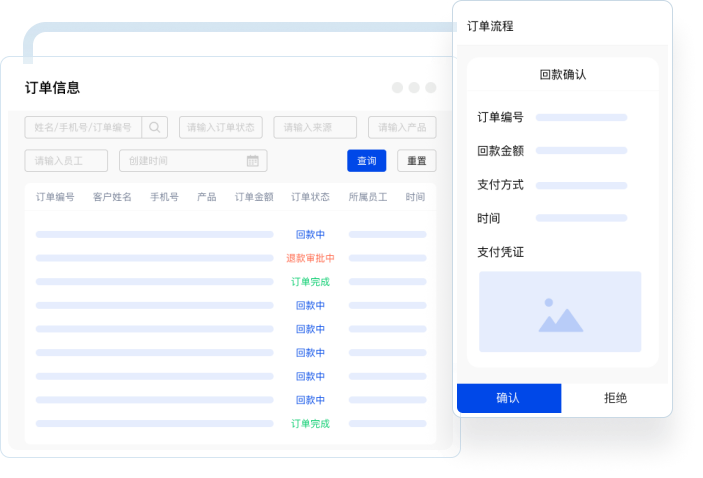Click the 所属员工 column header
Screen dimensions: 703x478
coord(368,197)
